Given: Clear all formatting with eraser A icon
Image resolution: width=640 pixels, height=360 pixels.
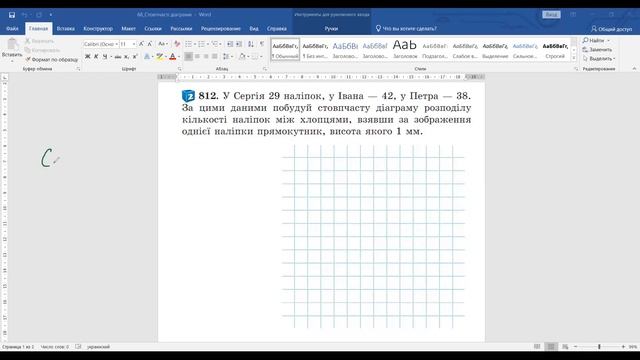Looking at the screenshot, I should [x=177, y=44].
